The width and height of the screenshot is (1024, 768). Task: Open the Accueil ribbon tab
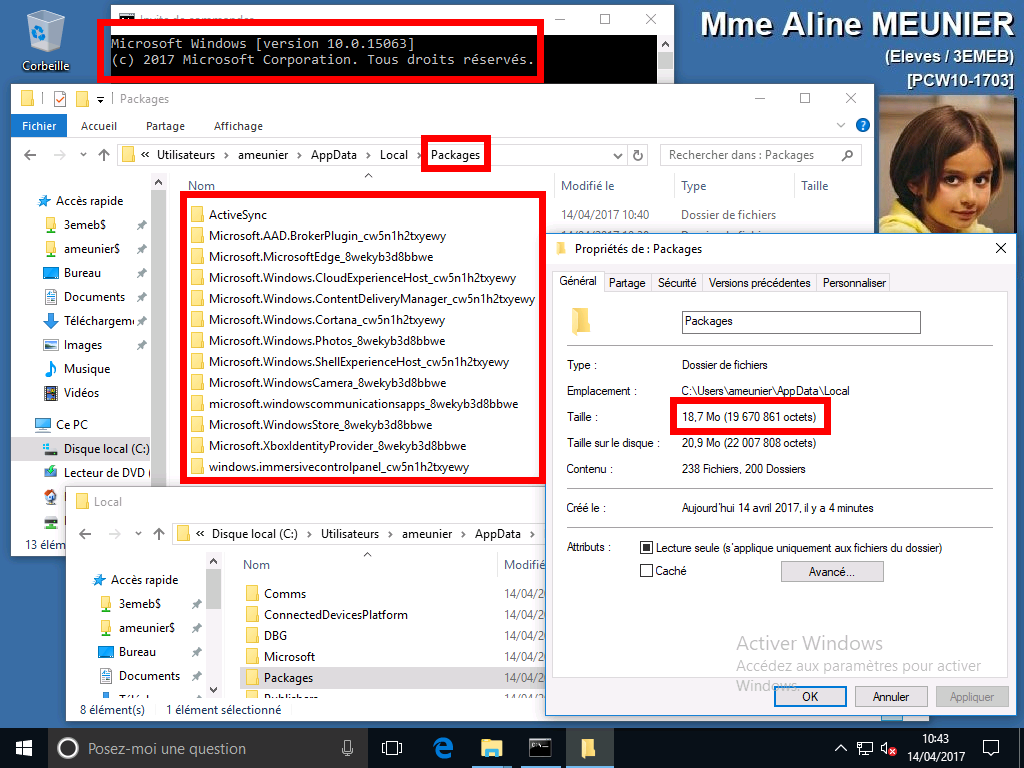99,126
